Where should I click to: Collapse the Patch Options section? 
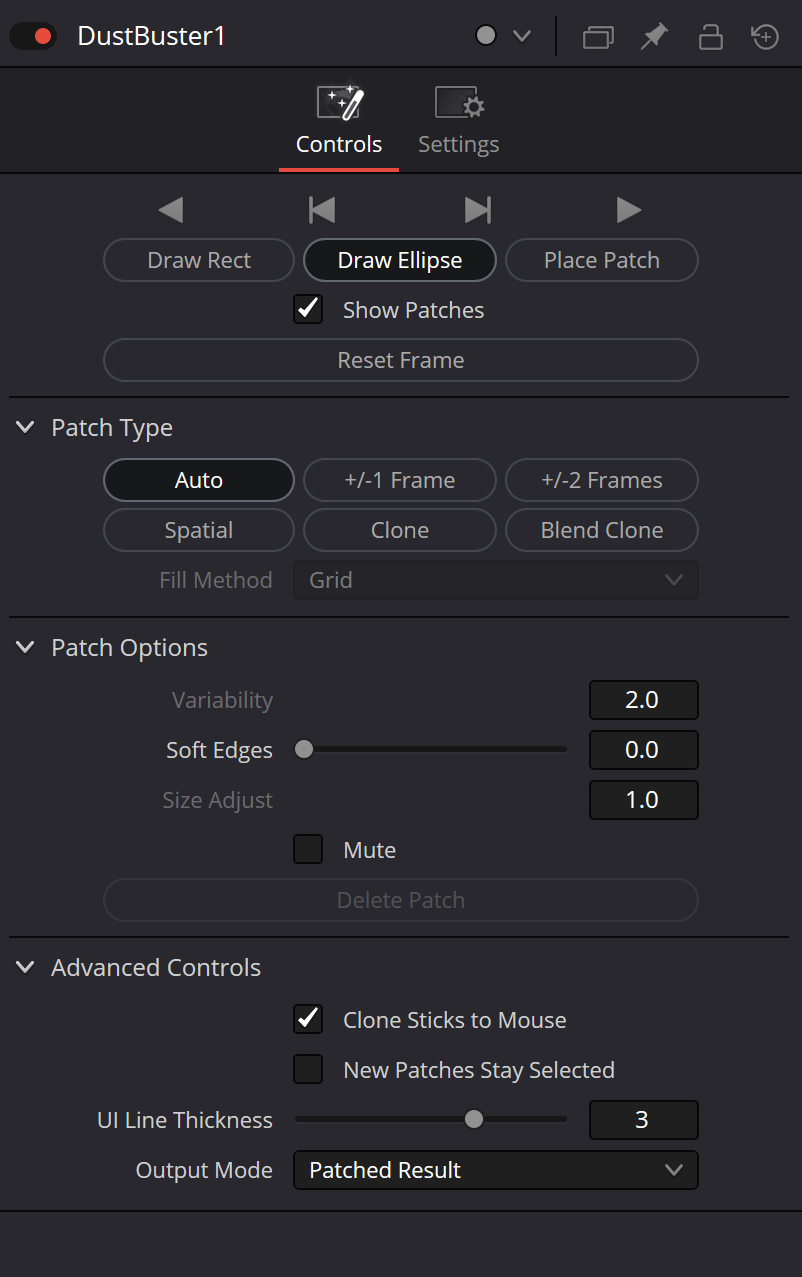pos(25,648)
